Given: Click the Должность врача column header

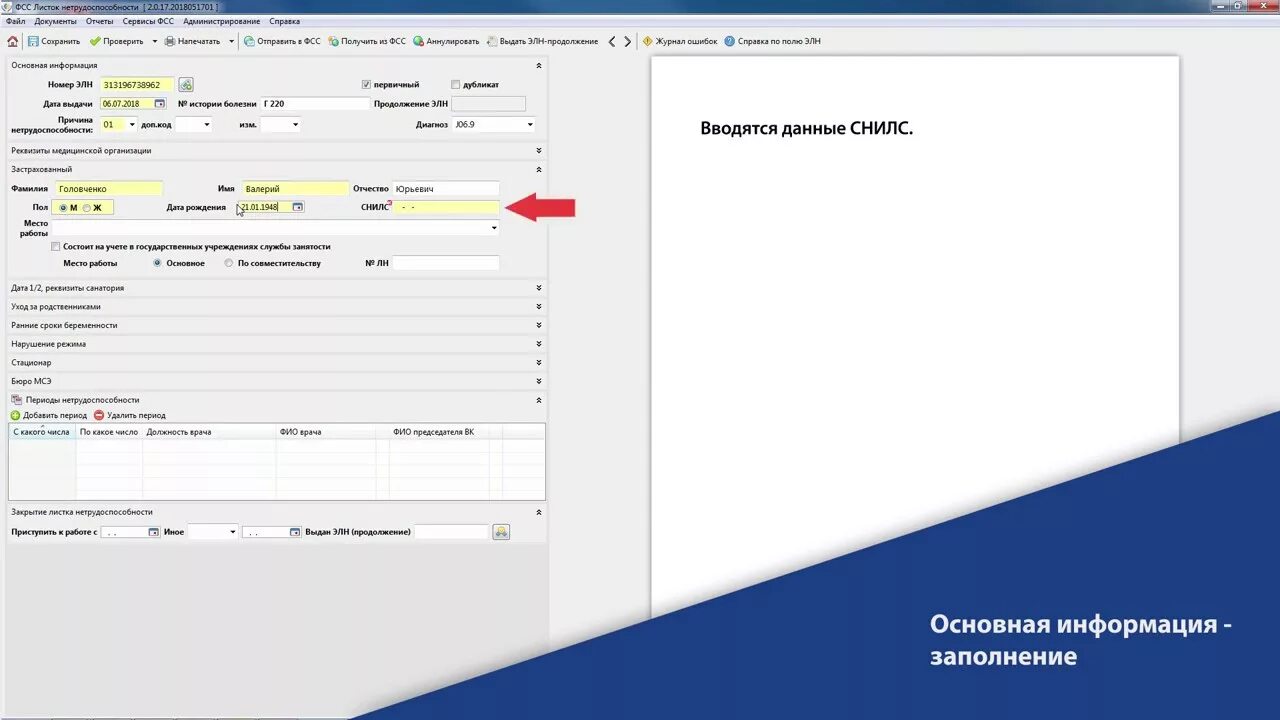Looking at the screenshot, I should pyautogui.click(x=209, y=432).
